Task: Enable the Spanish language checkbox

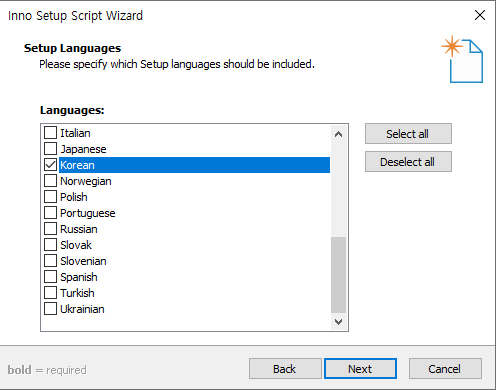Action: pos(50,276)
